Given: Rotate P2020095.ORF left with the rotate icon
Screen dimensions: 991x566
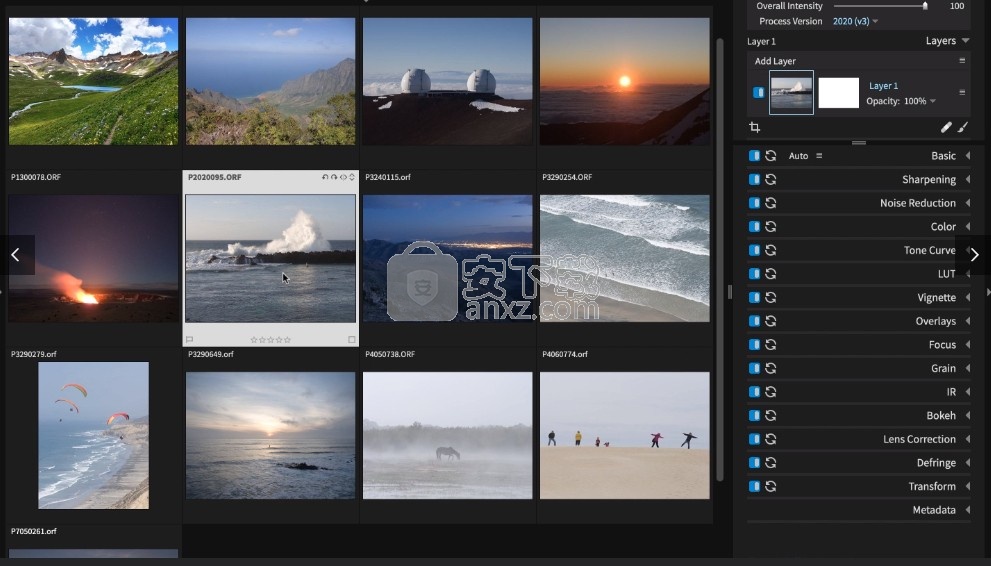Looking at the screenshot, I should (325, 178).
